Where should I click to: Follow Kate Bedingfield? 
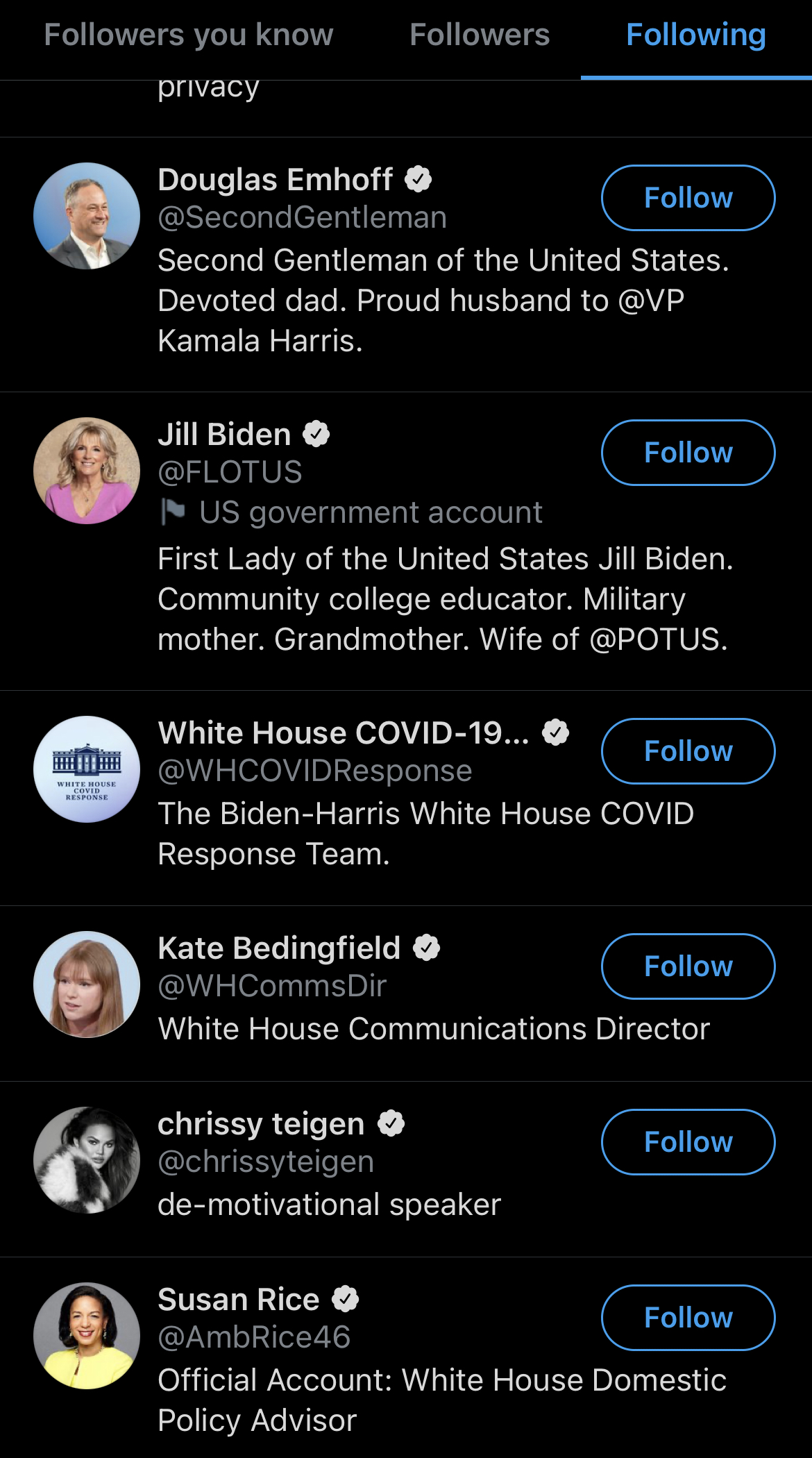688,966
